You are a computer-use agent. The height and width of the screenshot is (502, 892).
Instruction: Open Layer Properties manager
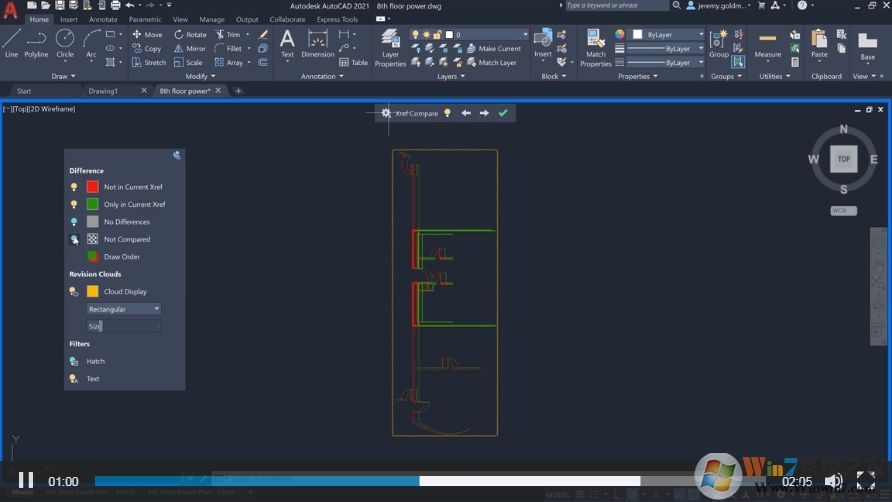click(x=390, y=47)
